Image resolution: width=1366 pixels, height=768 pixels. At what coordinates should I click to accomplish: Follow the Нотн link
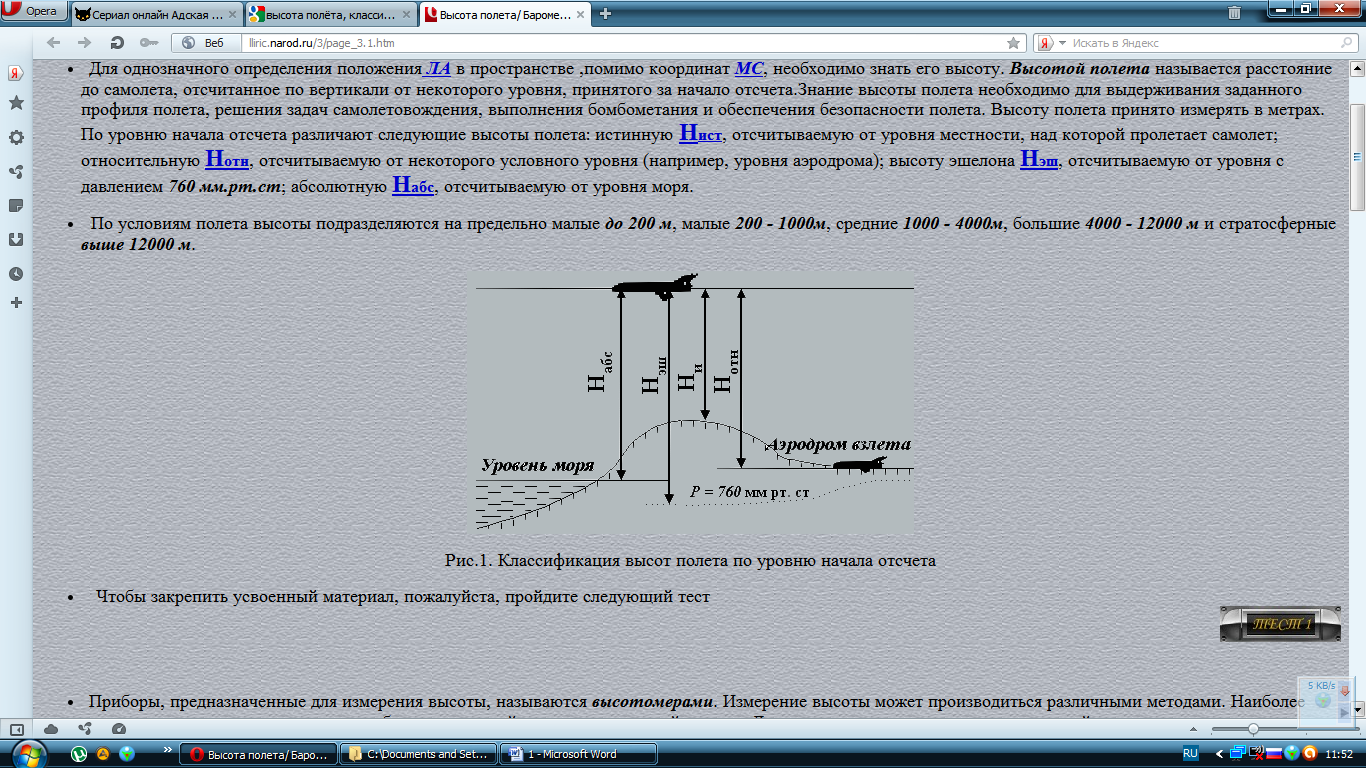tap(227, 160)
